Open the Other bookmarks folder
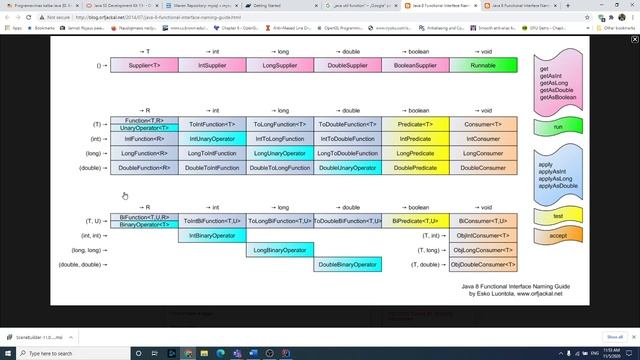This screenshot has height=360, width=640. 616,28
